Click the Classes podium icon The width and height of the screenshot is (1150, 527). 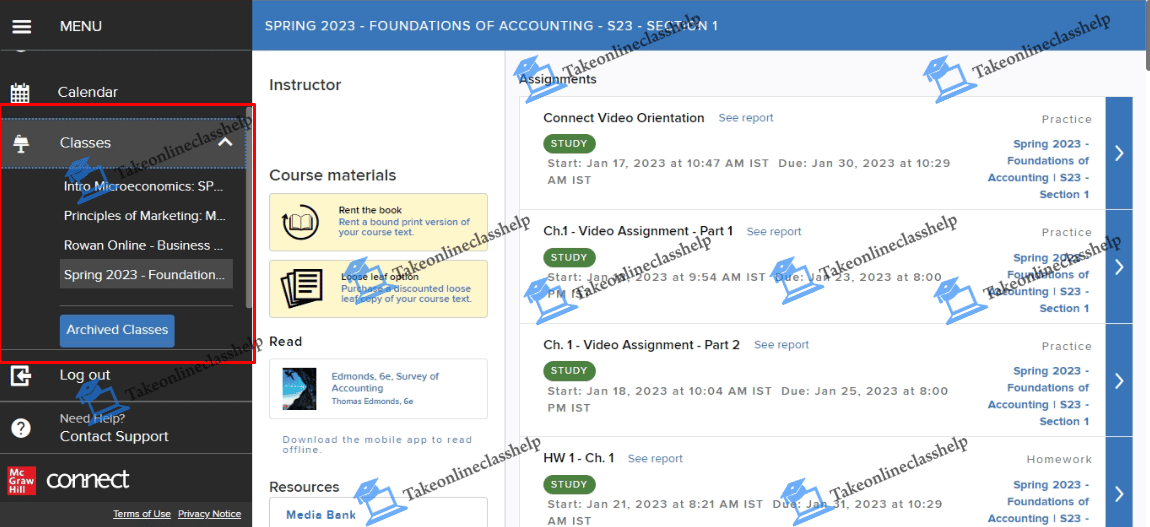(x=21, y=144)
